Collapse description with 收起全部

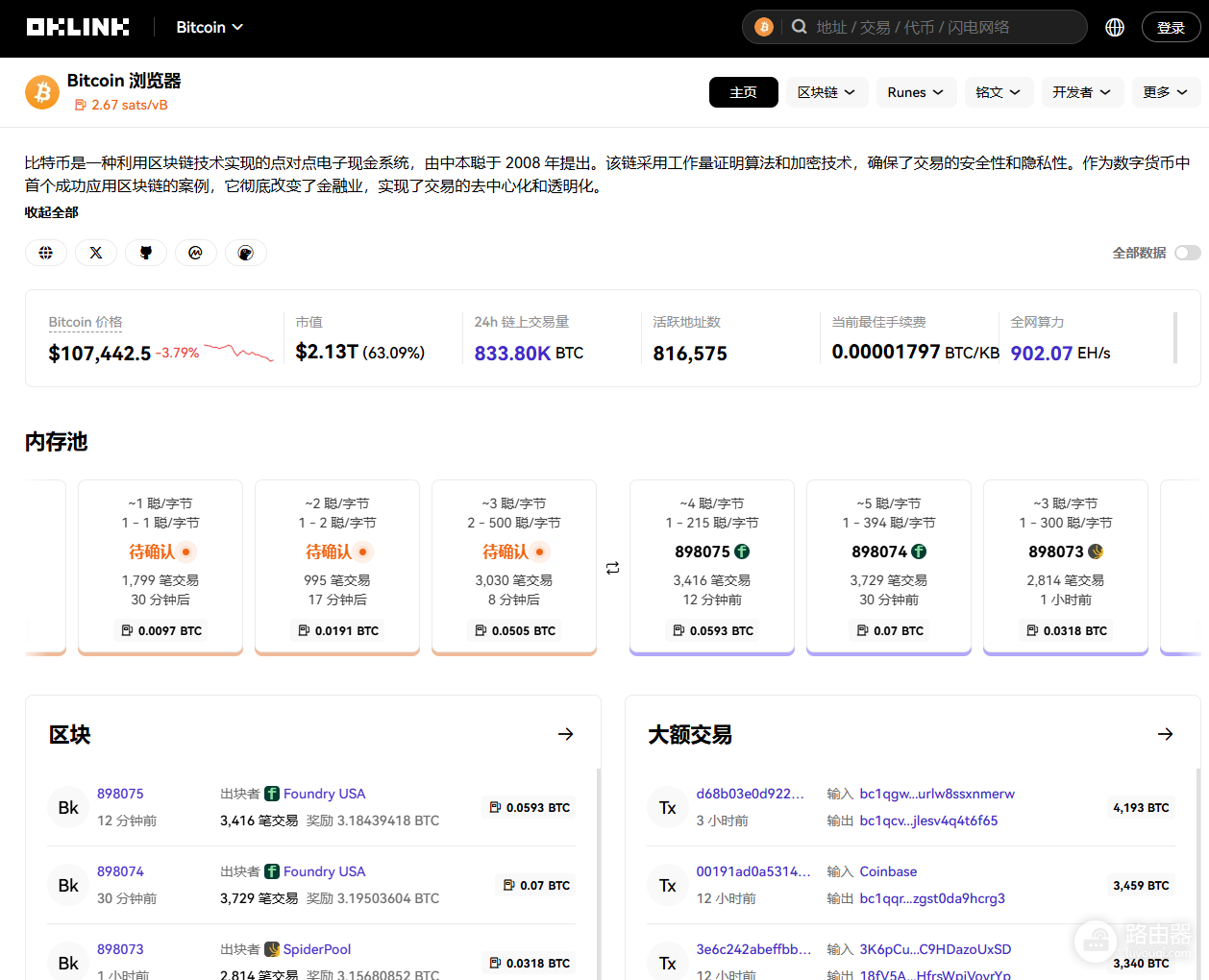(x=52, y=212)
